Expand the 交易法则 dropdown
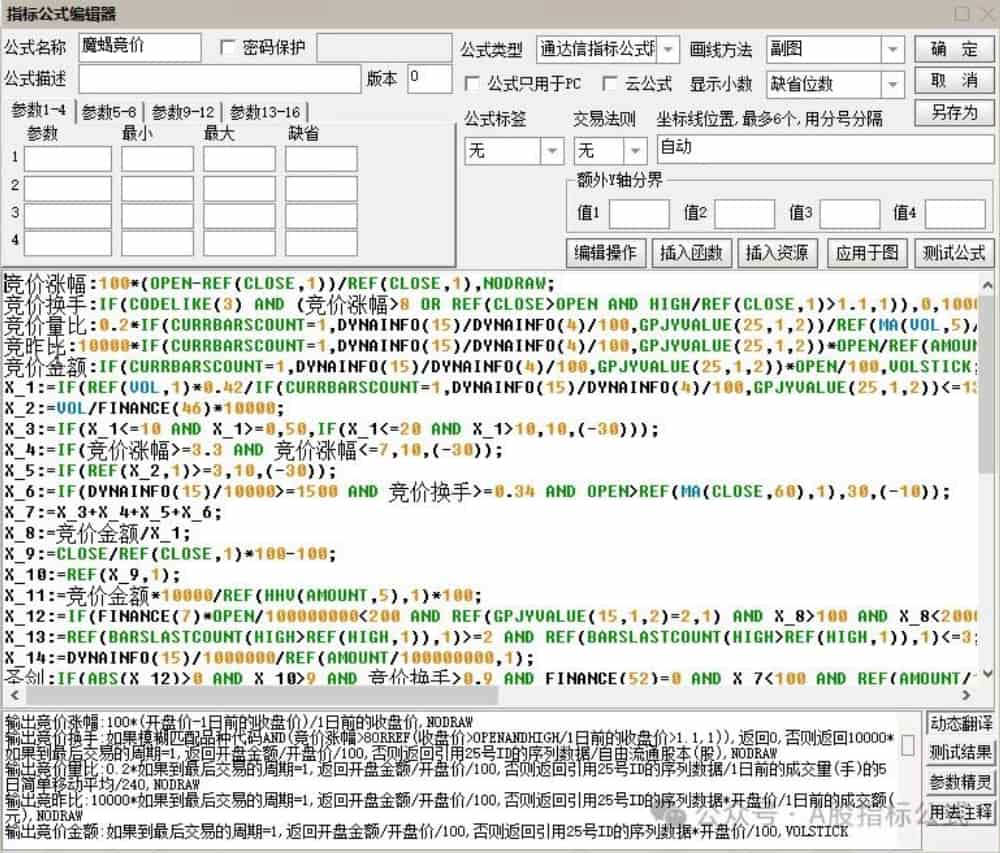Screen dimensions: 1000x853 tap(635, 152)
